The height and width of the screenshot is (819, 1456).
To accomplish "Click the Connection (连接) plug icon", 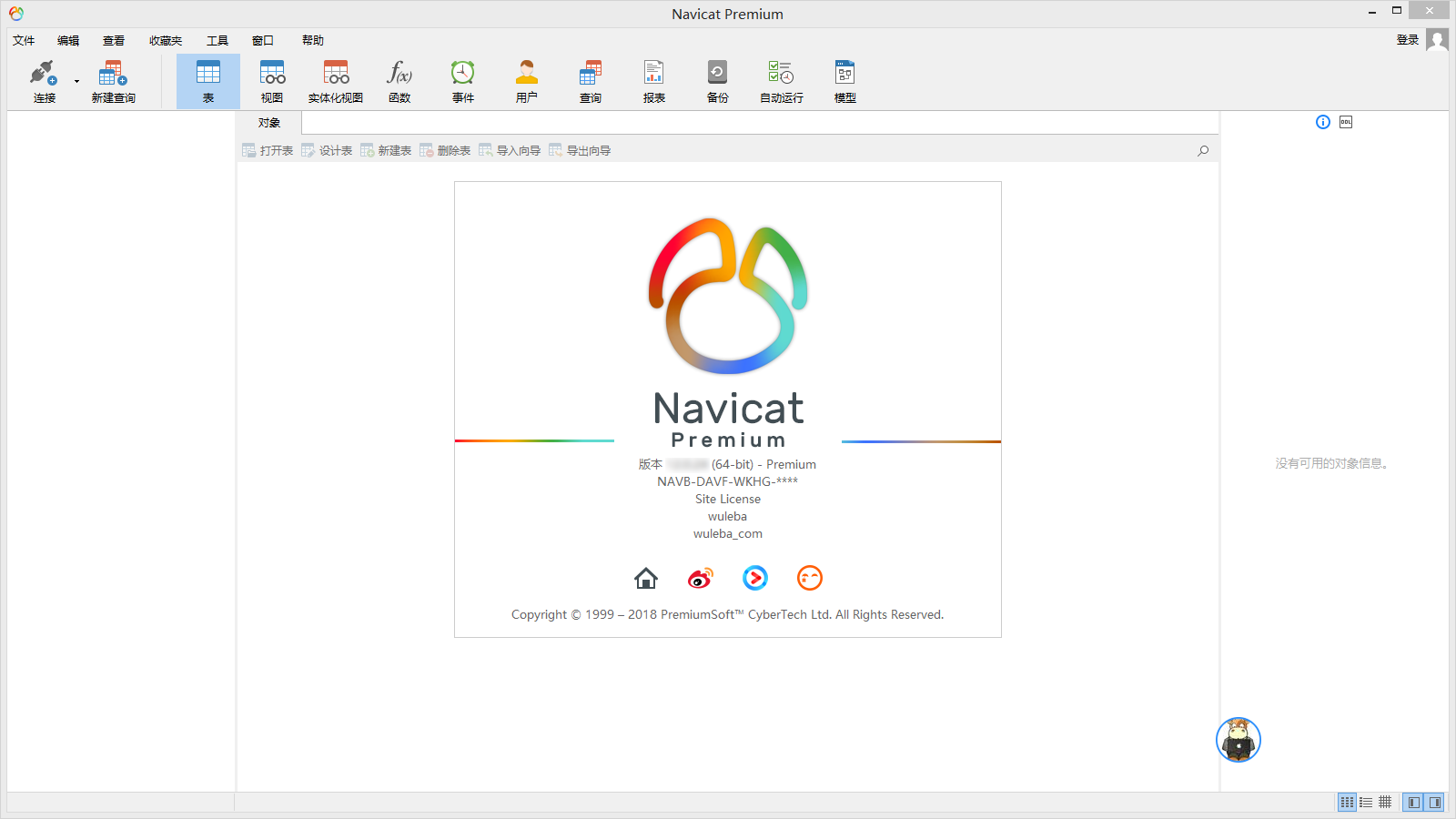I will point(44,73).
